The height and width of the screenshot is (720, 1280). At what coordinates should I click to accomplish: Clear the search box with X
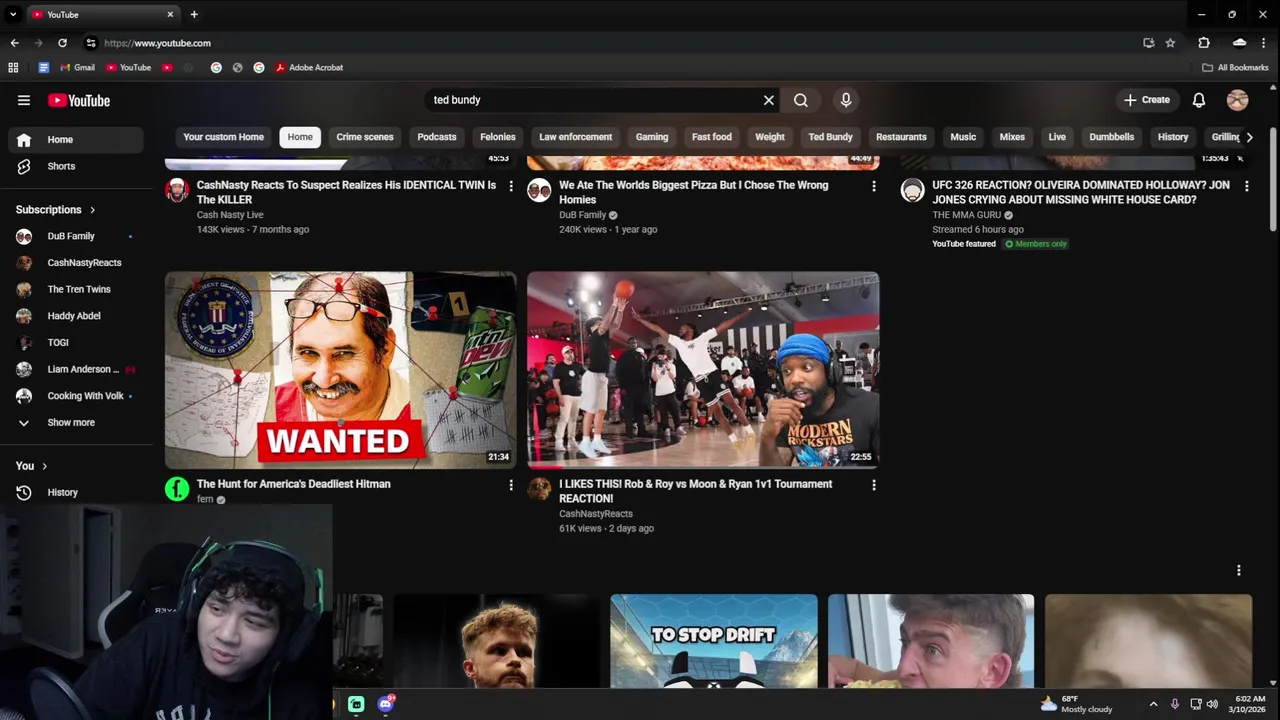pyautogui.click(x=769, y=100)
